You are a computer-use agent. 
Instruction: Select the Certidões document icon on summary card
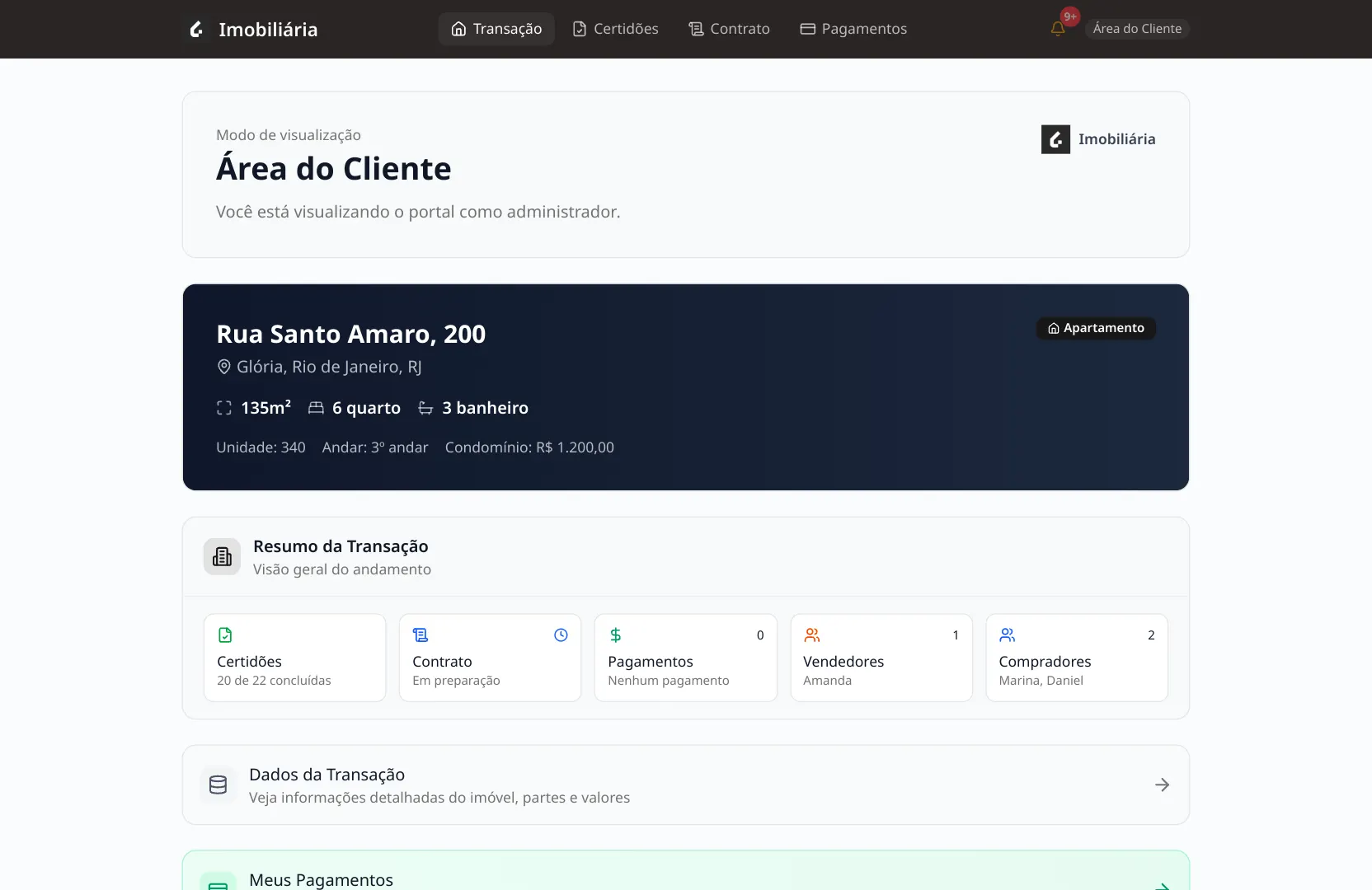tap(225, 635)
